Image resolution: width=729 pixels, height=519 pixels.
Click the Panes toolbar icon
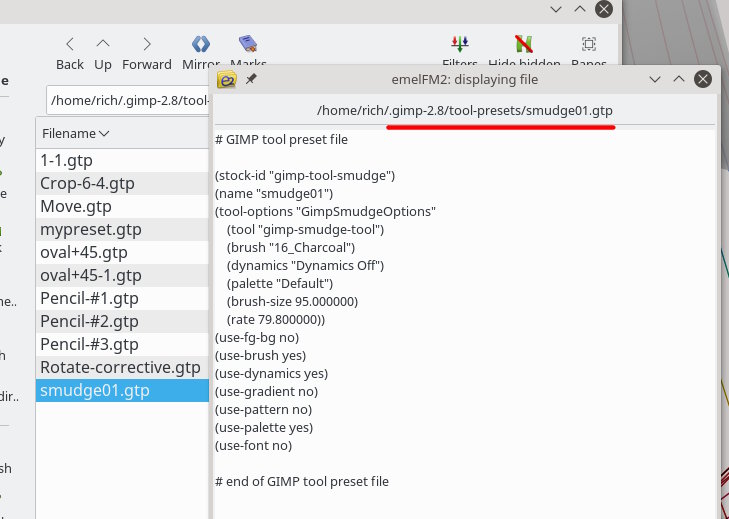point(589,44)
